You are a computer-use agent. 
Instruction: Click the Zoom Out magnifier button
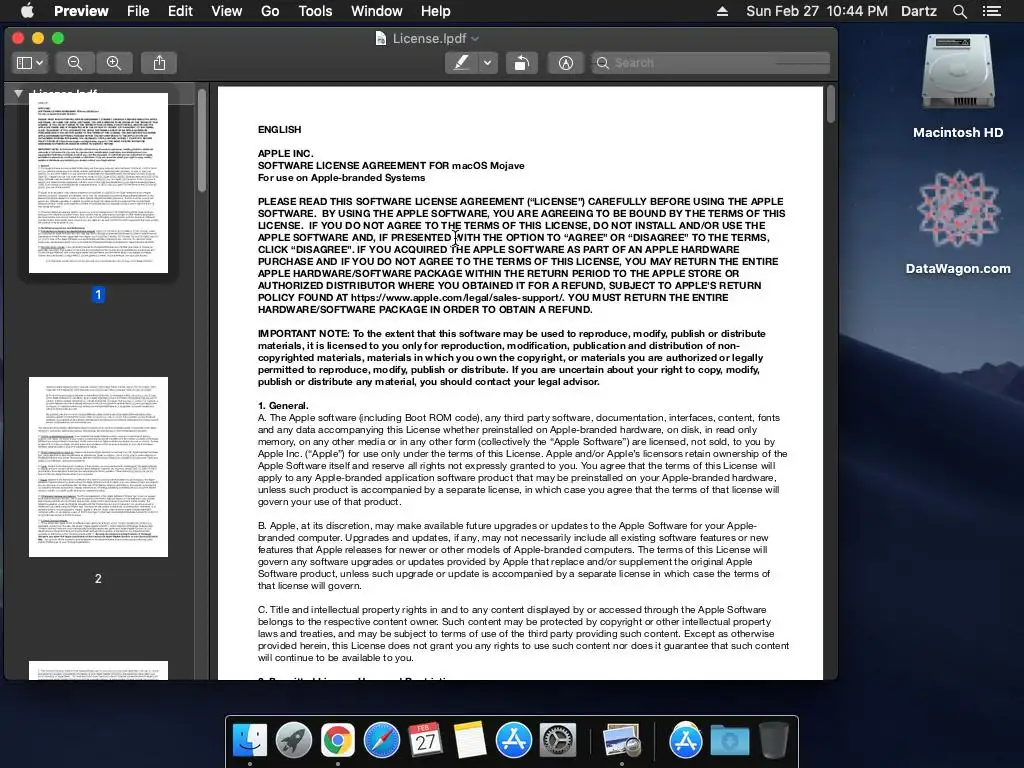(75, 63)
